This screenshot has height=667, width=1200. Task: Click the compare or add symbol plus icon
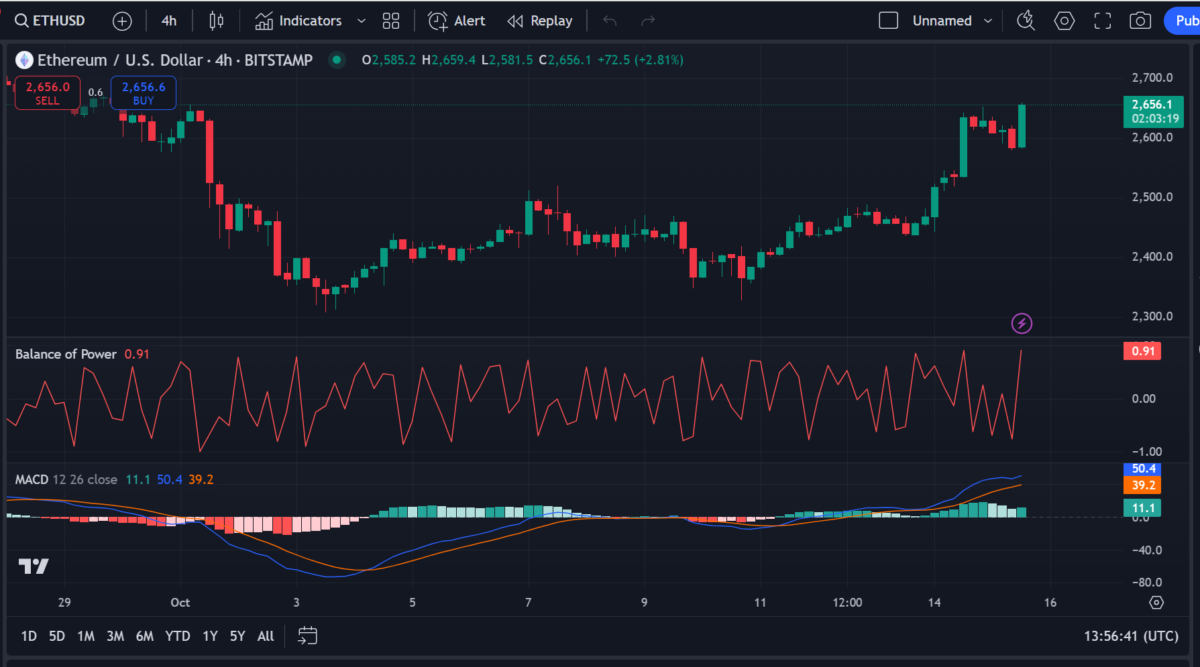click(122, 20)
